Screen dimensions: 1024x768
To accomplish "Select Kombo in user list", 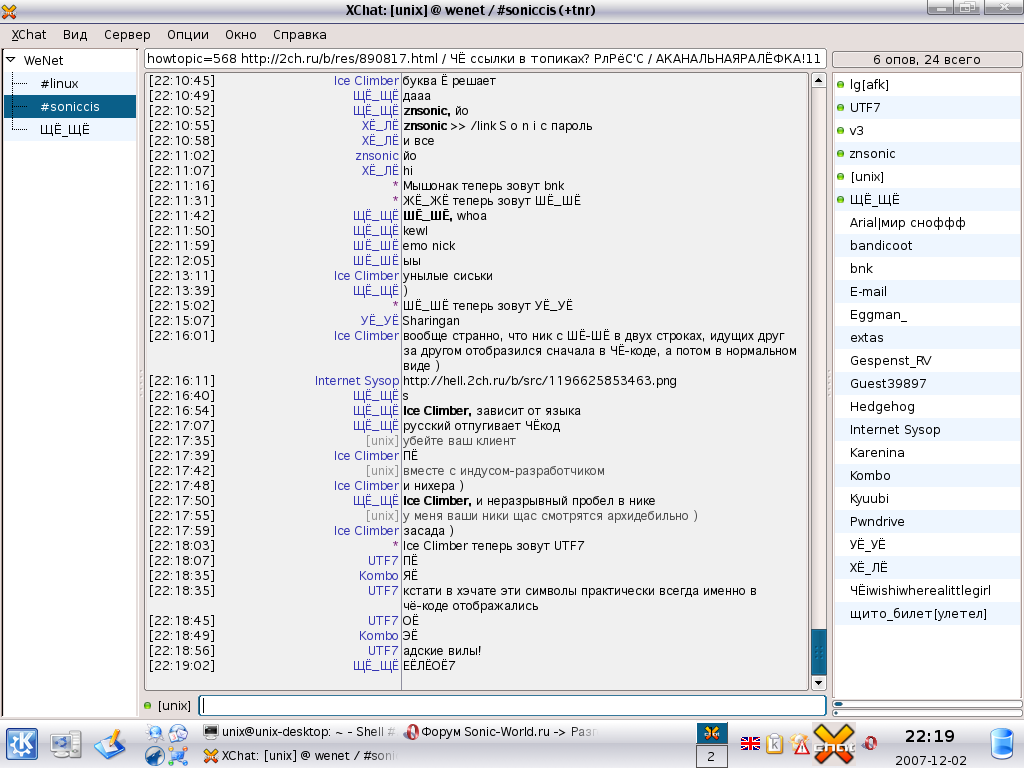I will tap(927, 475).
